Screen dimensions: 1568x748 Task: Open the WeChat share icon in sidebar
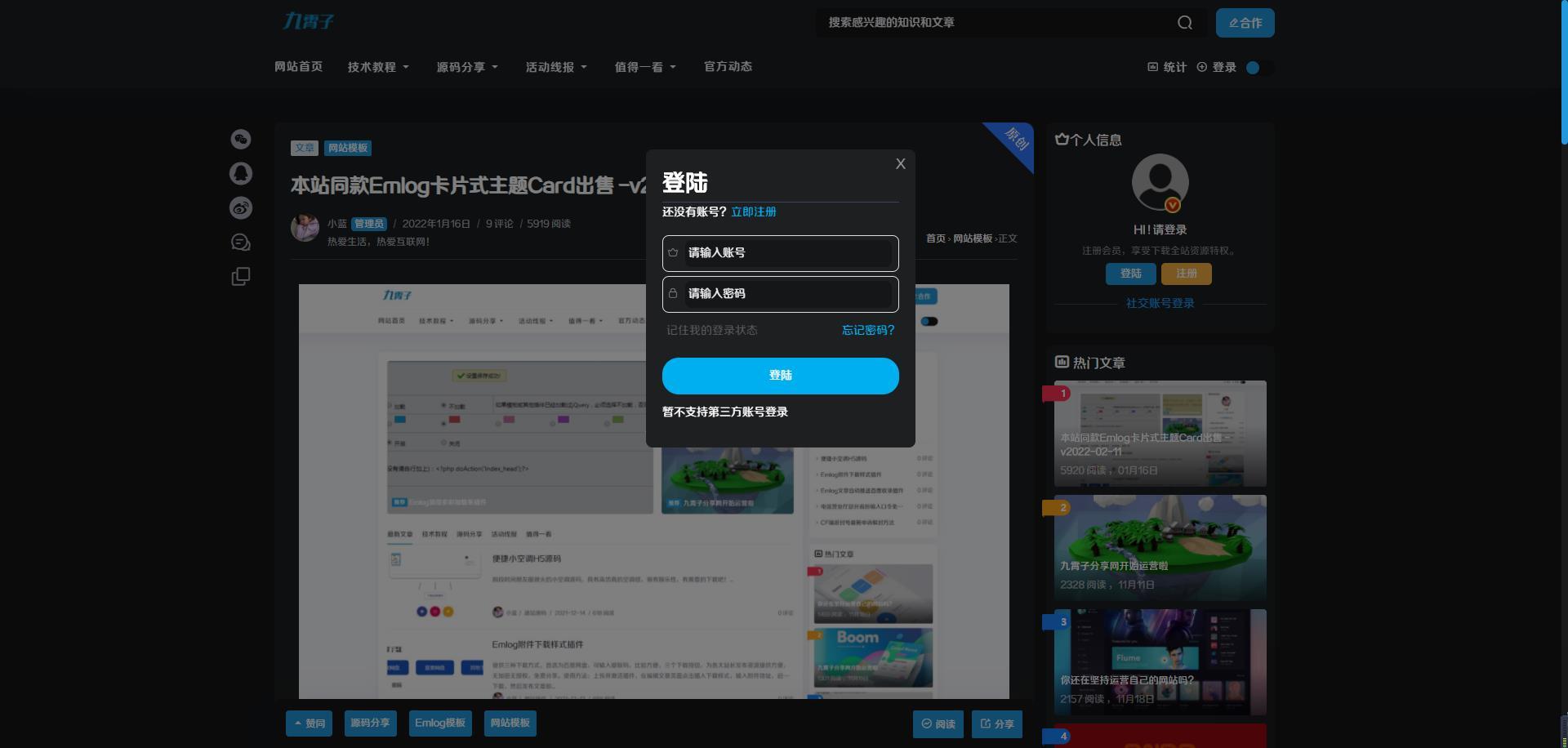click(x=240, y=140)
